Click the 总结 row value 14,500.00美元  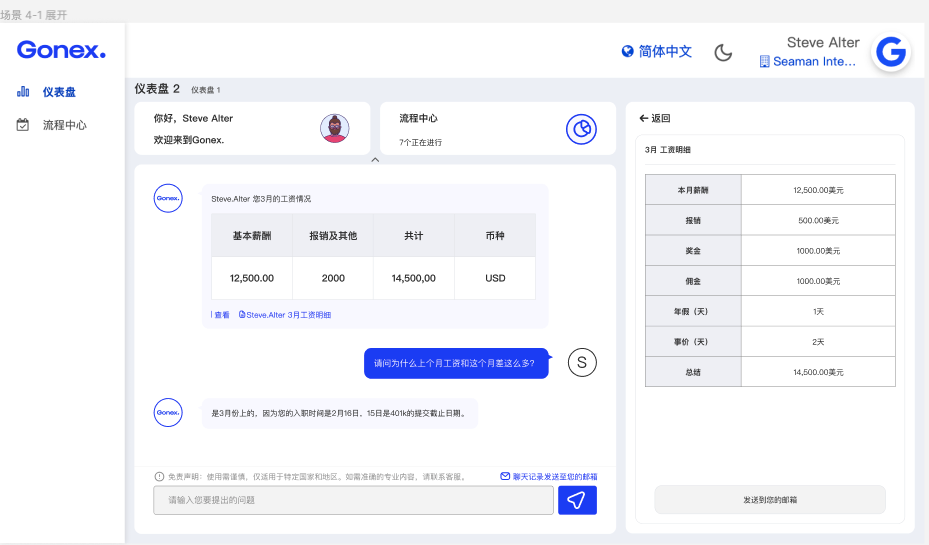tap(818, 373)
